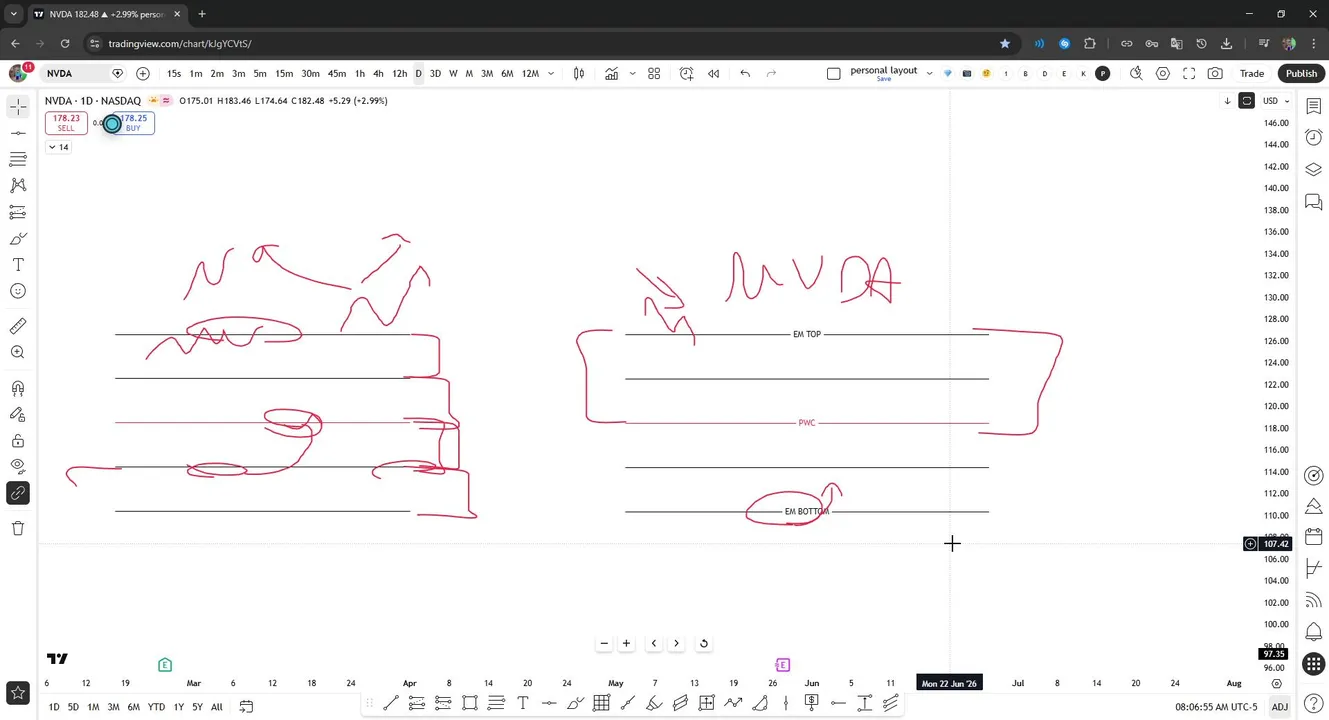Open the personal layout dropdown arrow
Screen dimensions: 1329x720
coord(929,73)
